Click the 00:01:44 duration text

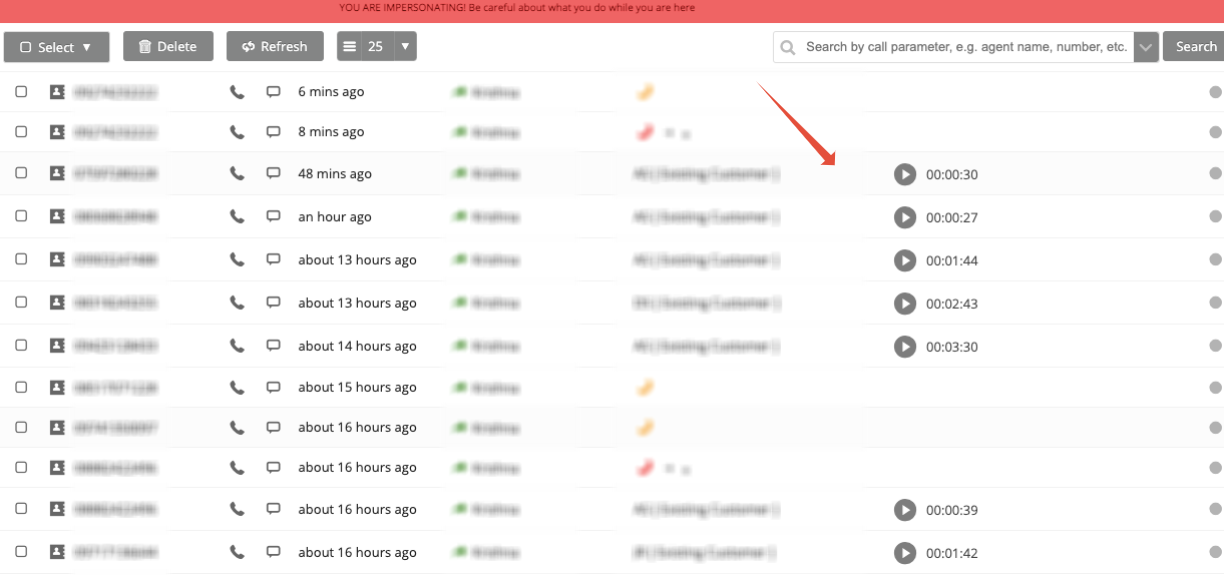[x=952, y=261]
